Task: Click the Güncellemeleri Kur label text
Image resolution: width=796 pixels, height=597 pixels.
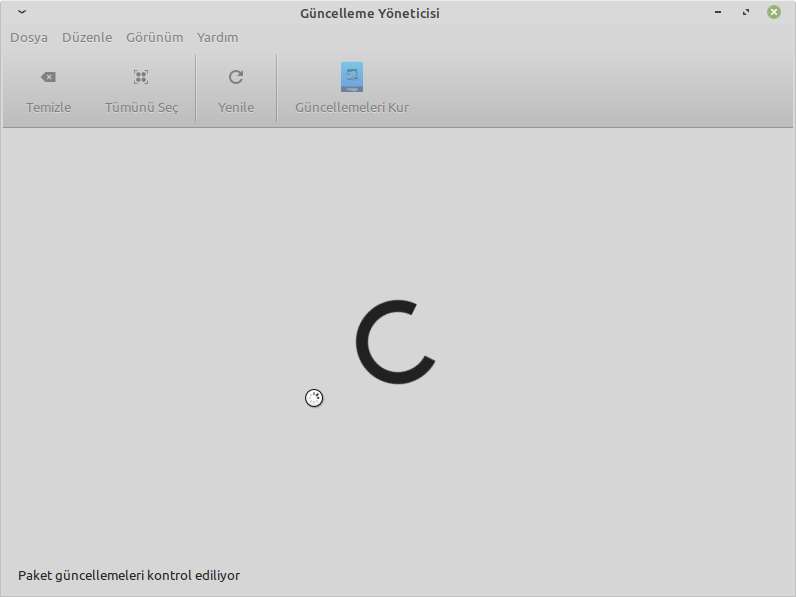Action: [352, 108]
